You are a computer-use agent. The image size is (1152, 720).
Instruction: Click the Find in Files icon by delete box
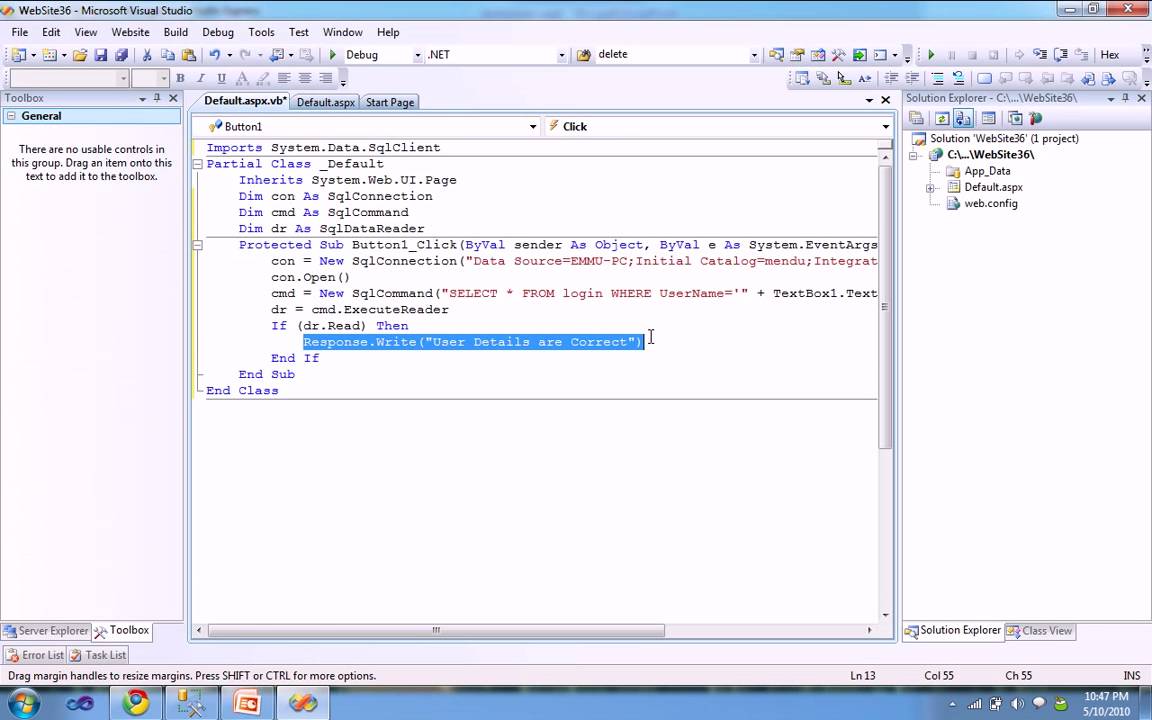tap(584, 55)
